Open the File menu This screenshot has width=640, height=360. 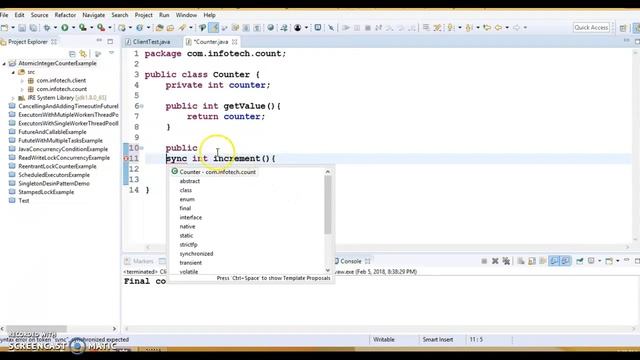point(4,15)
